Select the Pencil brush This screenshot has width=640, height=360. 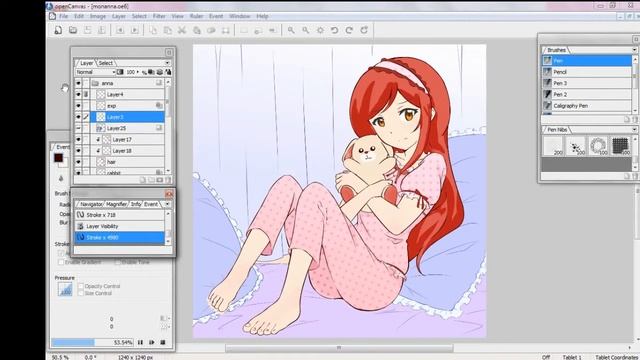tap(587, 72)
